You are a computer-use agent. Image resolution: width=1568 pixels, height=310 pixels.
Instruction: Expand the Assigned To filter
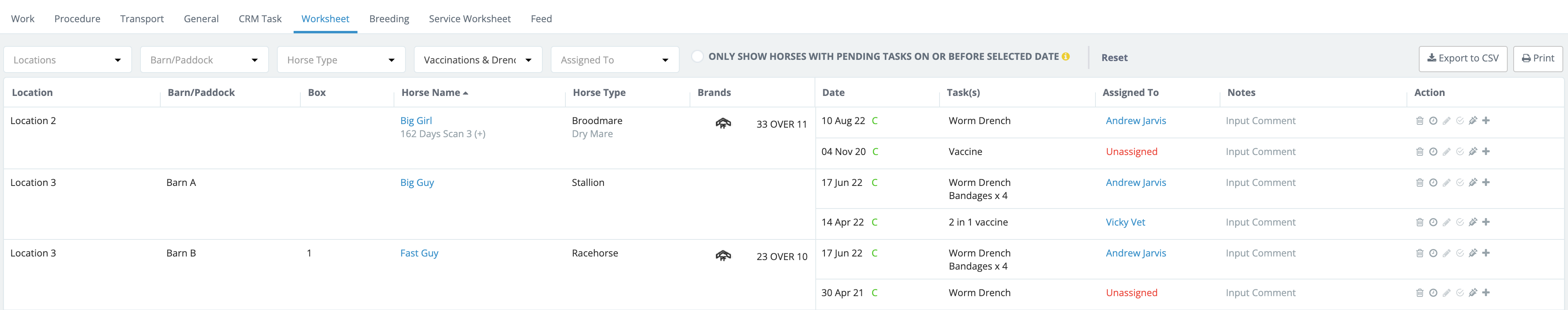[x=614, y=60]
